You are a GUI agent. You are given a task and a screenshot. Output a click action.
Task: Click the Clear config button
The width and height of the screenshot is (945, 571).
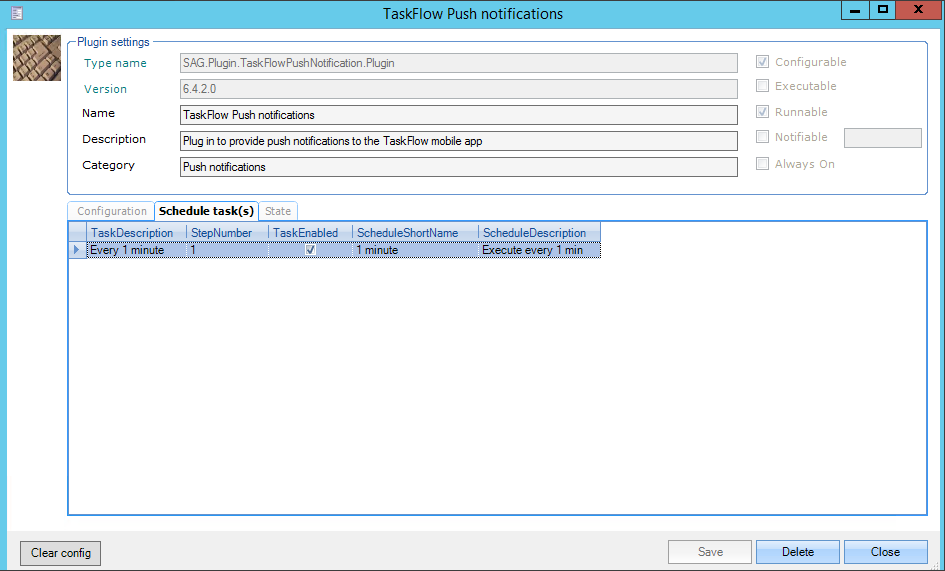[x=60, y=552]
